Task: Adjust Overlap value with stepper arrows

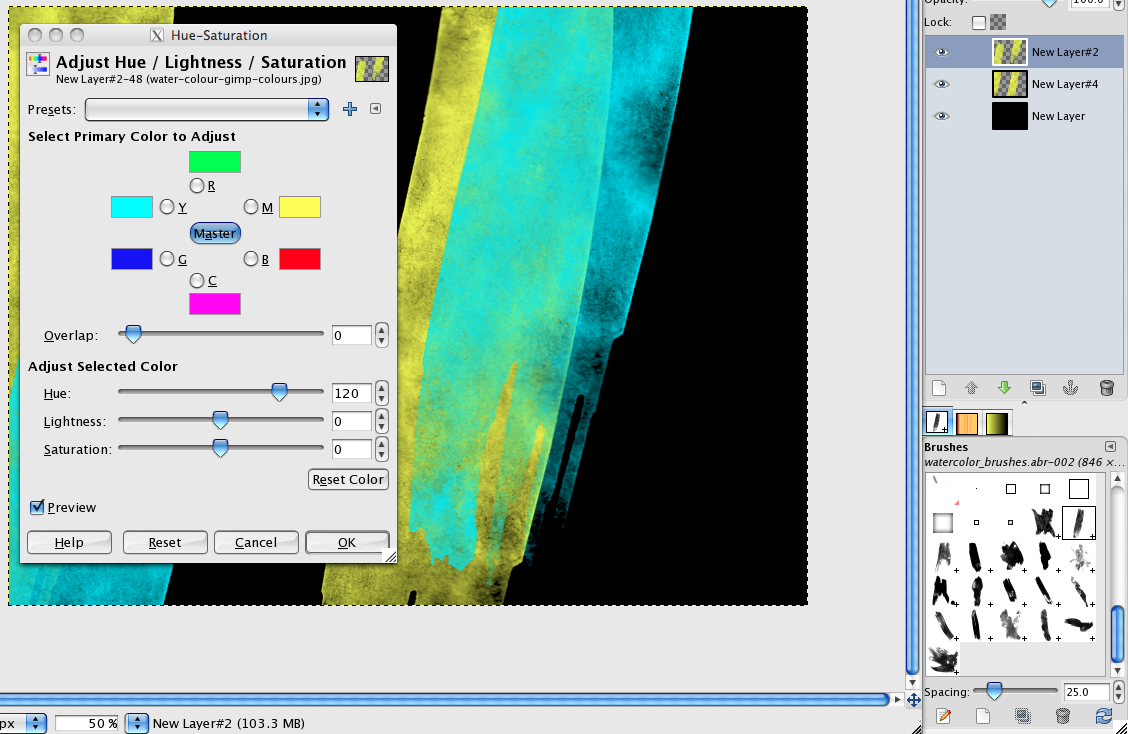Action: (381, 335)
